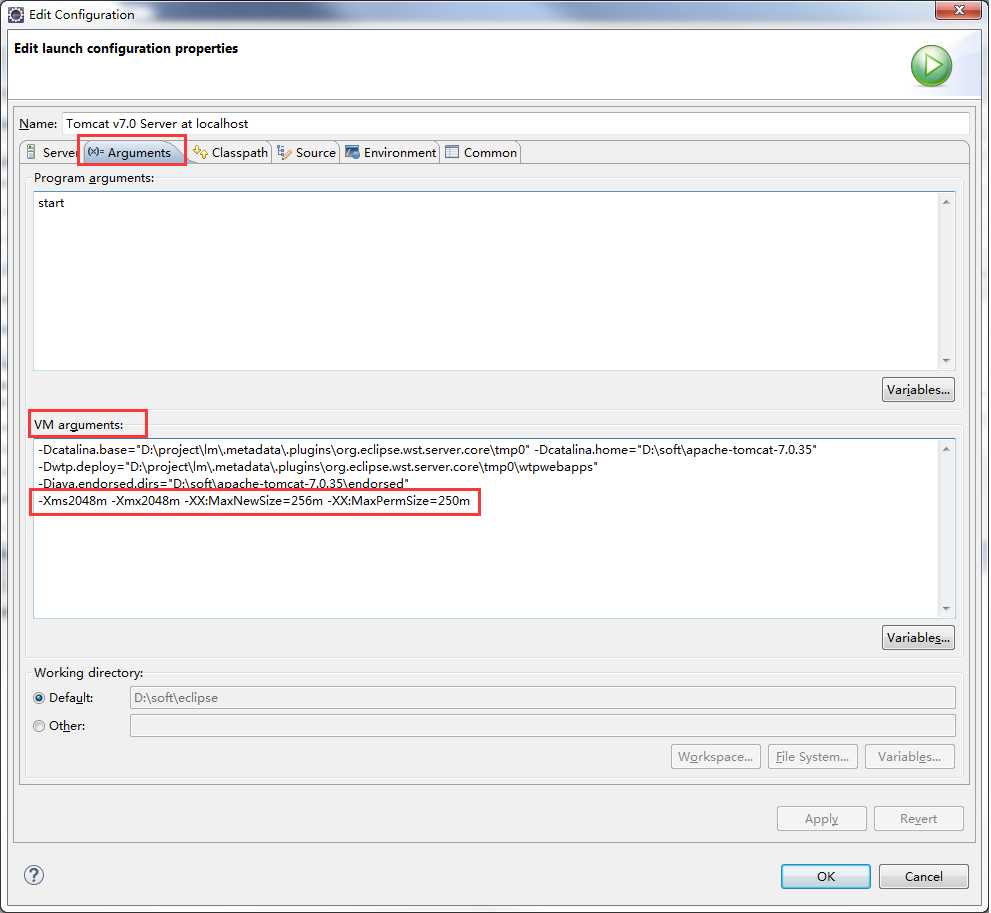Dismiss dialog with Cancel button
Image resolution: width=991 pixels, height=913 pixels.
[923, 876]
